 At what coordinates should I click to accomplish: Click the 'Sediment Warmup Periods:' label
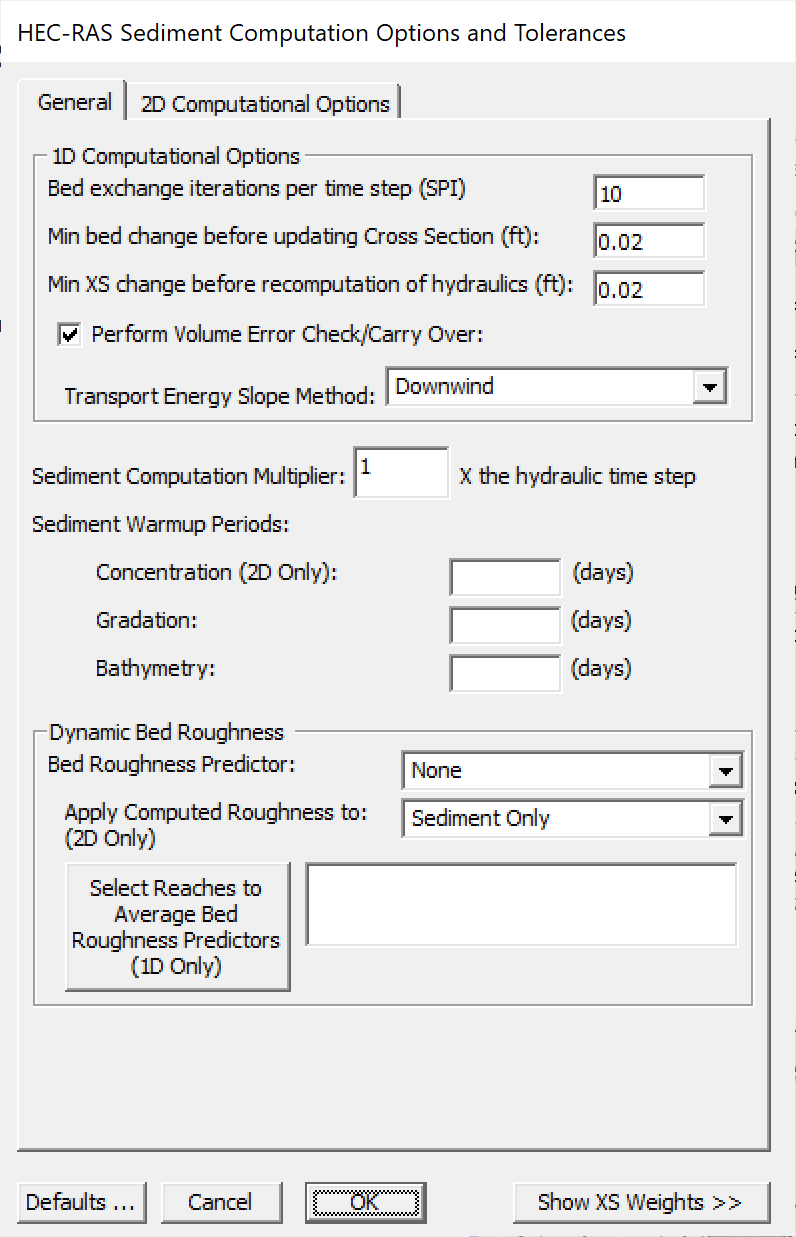click(x=160, y=525)
